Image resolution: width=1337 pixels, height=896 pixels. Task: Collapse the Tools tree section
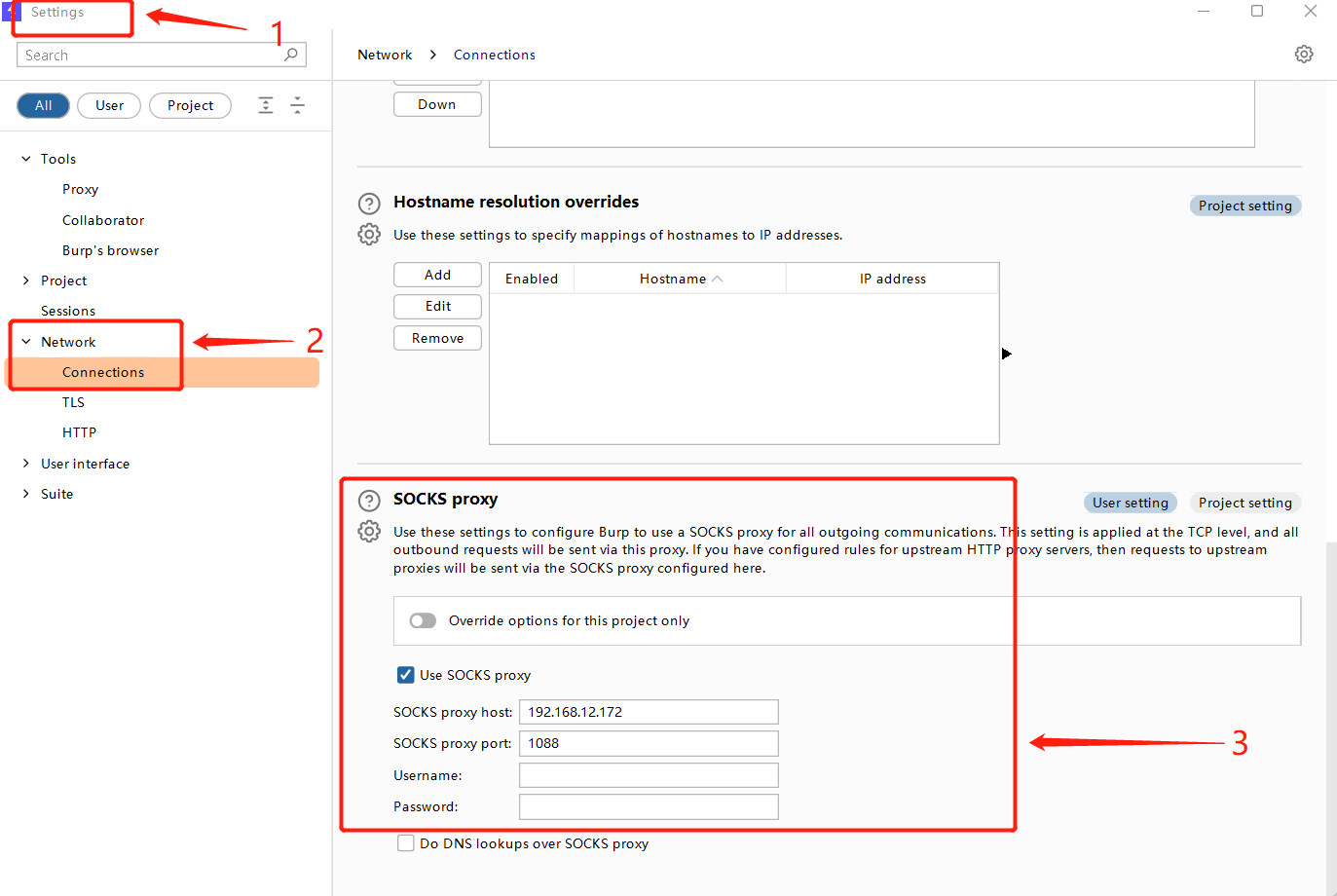tap(26, 159)
